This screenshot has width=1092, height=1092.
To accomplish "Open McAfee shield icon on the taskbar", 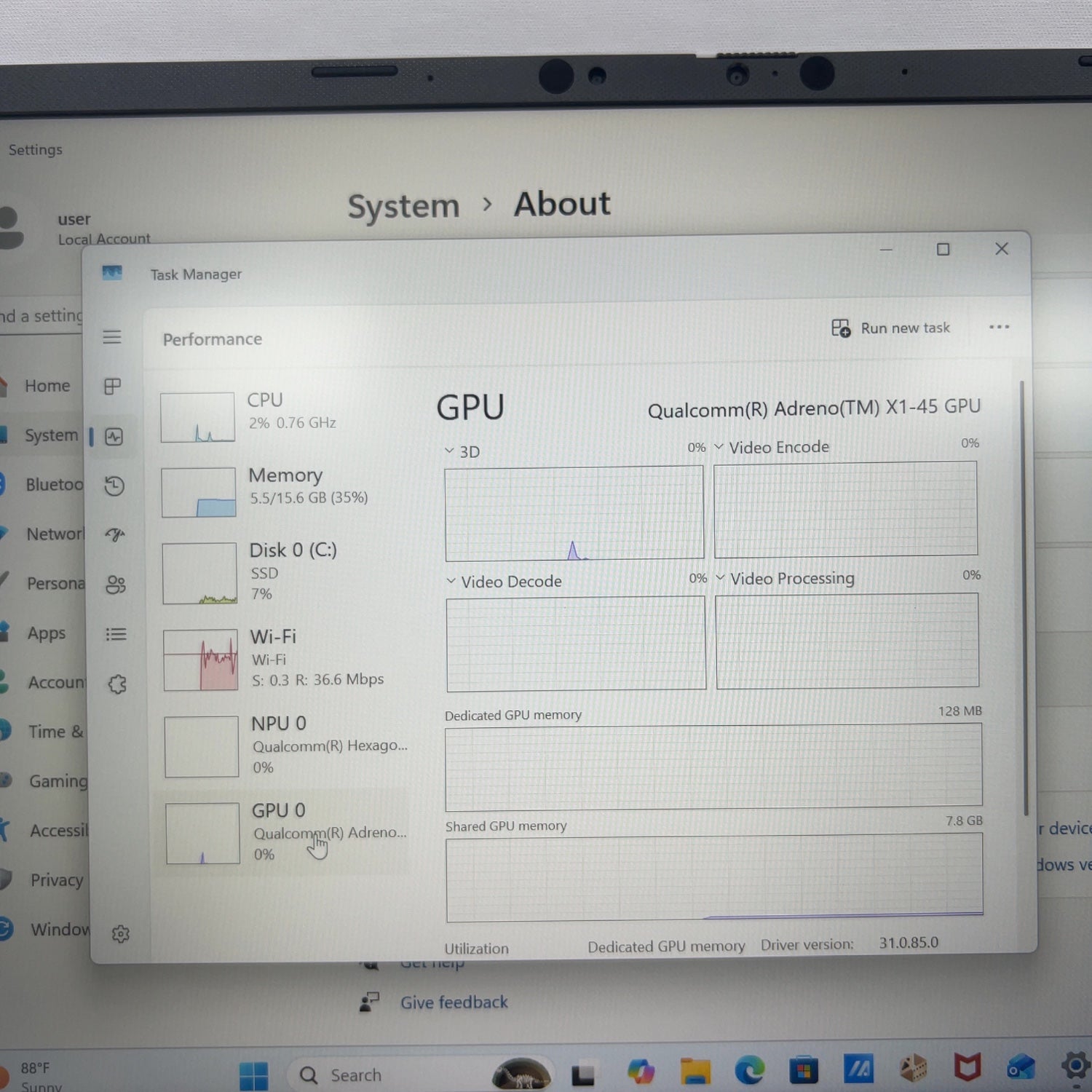I will (968, 1068).
